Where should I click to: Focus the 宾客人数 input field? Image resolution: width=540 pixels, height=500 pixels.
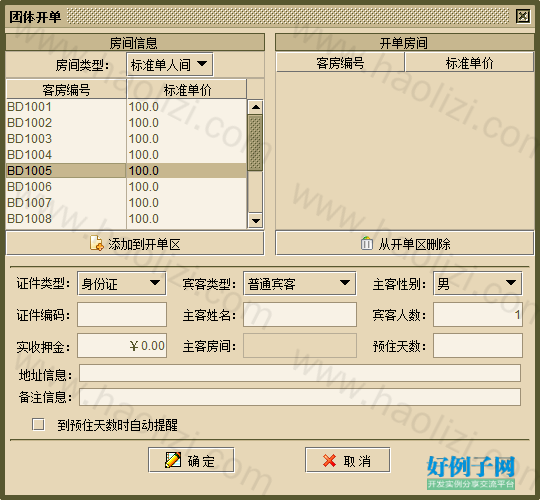point(478,314)
